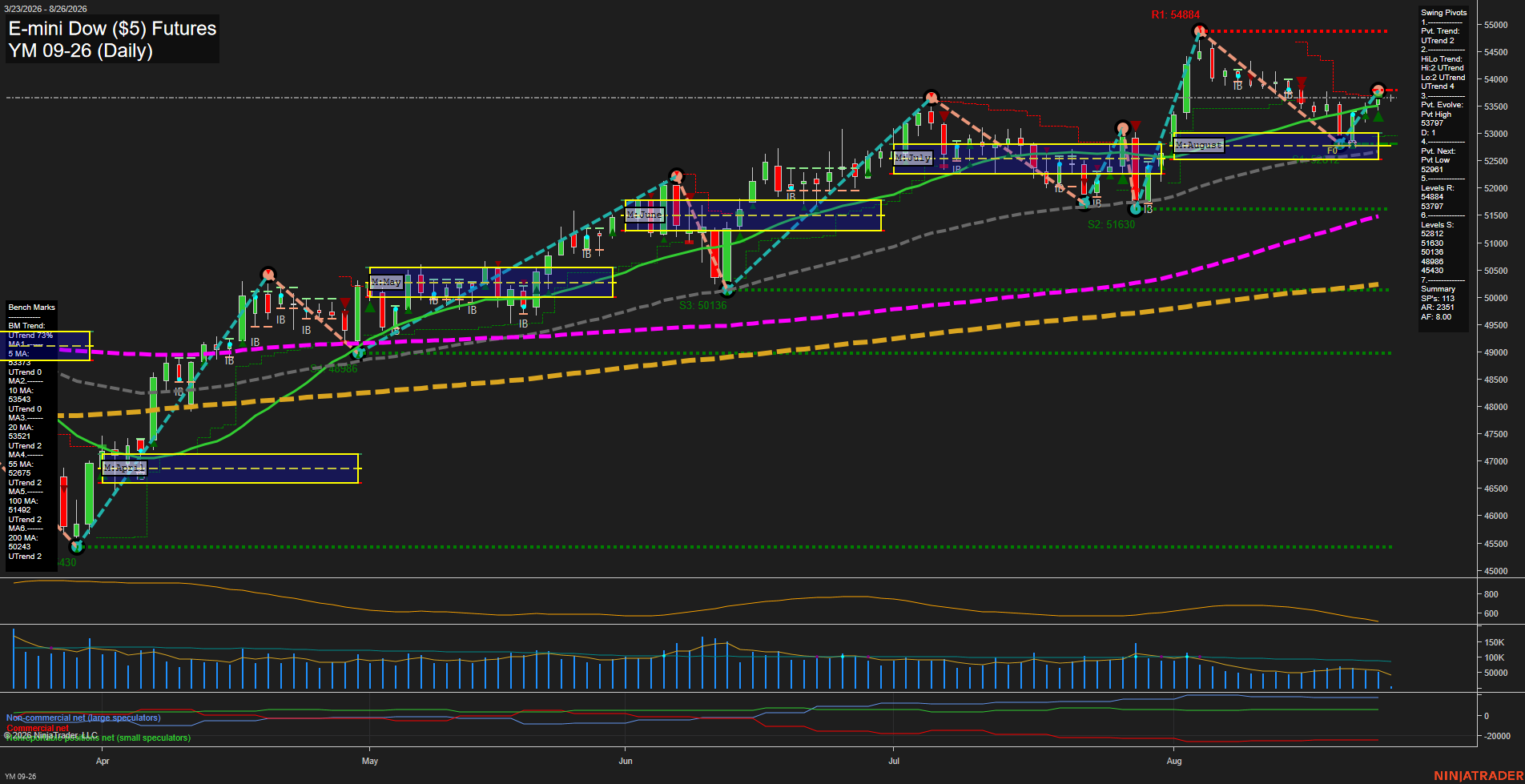The height and width of the screenshot is (784, 1525).
Task: Click the 'M:June' monthly range label
Action: coord(645,215)
